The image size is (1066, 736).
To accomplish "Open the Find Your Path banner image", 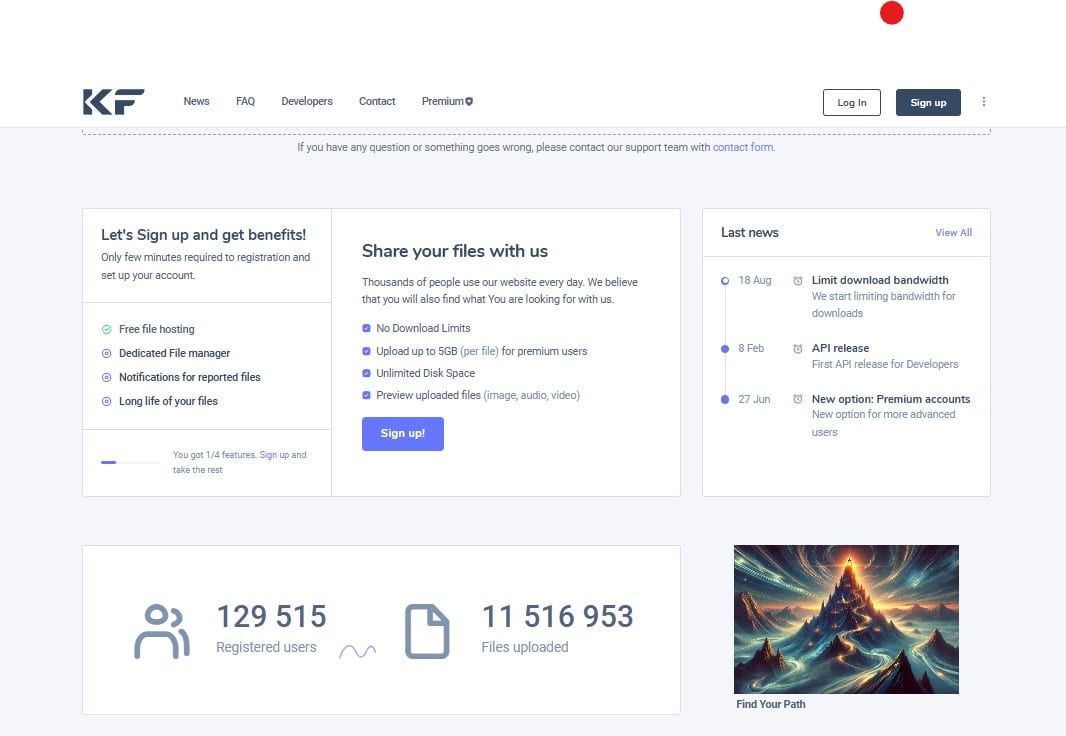I will (845, 619).
